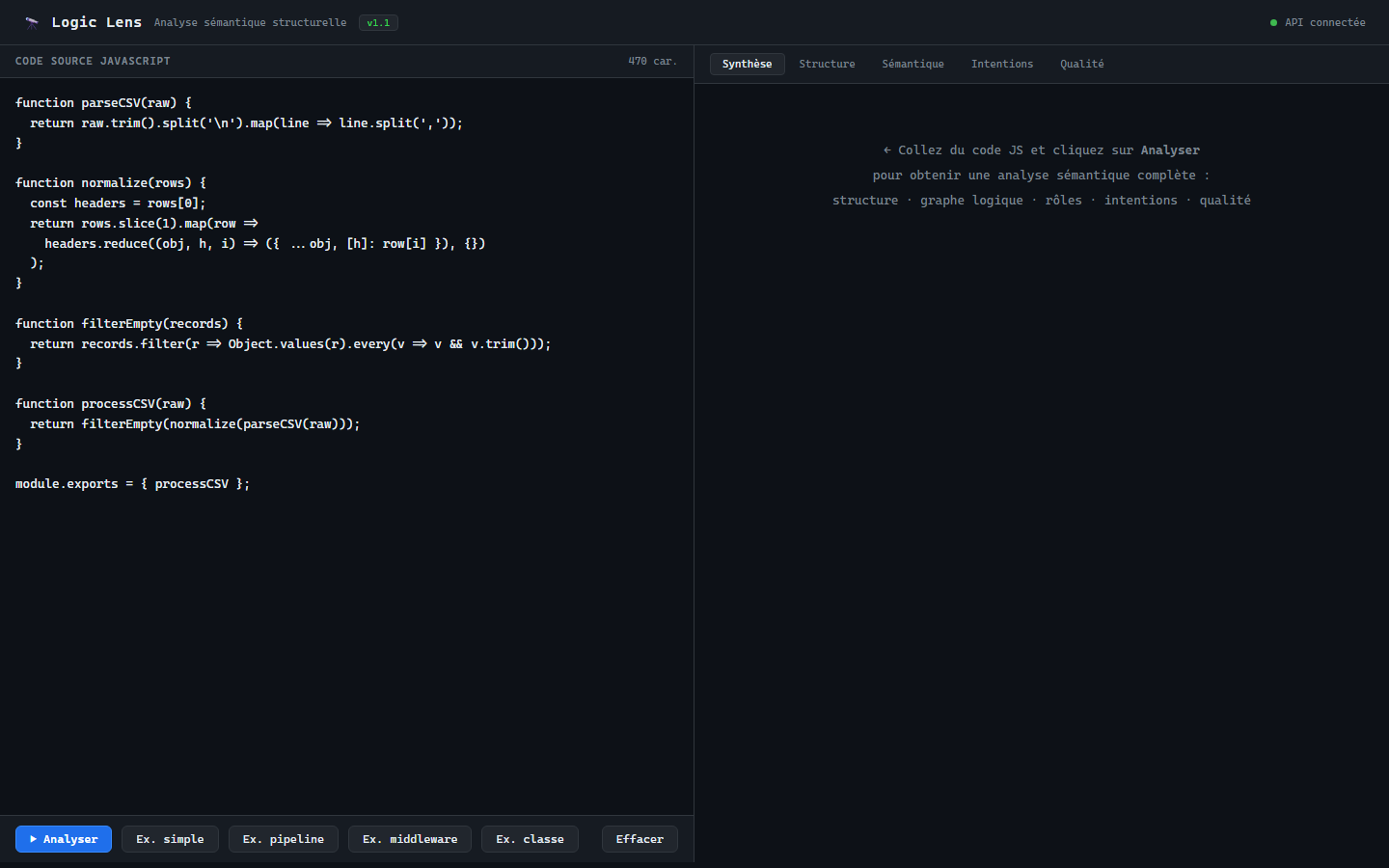Image resolution: width=1389 pixels, height=868 pixels.
Task: Click in the line 'function parseCSV(raw) {'
Action: click(103, 102)
